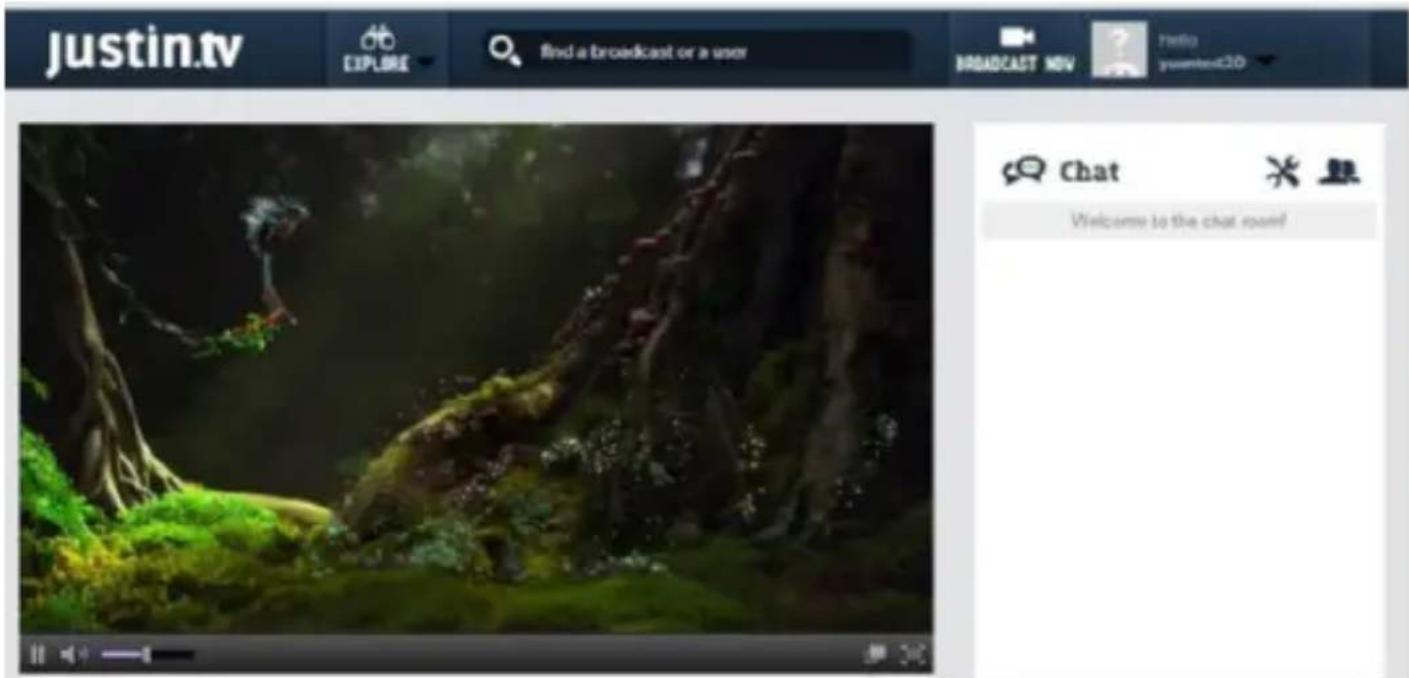Screen dimensions: 1409x678
Task: Click the Welcome to the chat room message
Action: (1179, 221)
